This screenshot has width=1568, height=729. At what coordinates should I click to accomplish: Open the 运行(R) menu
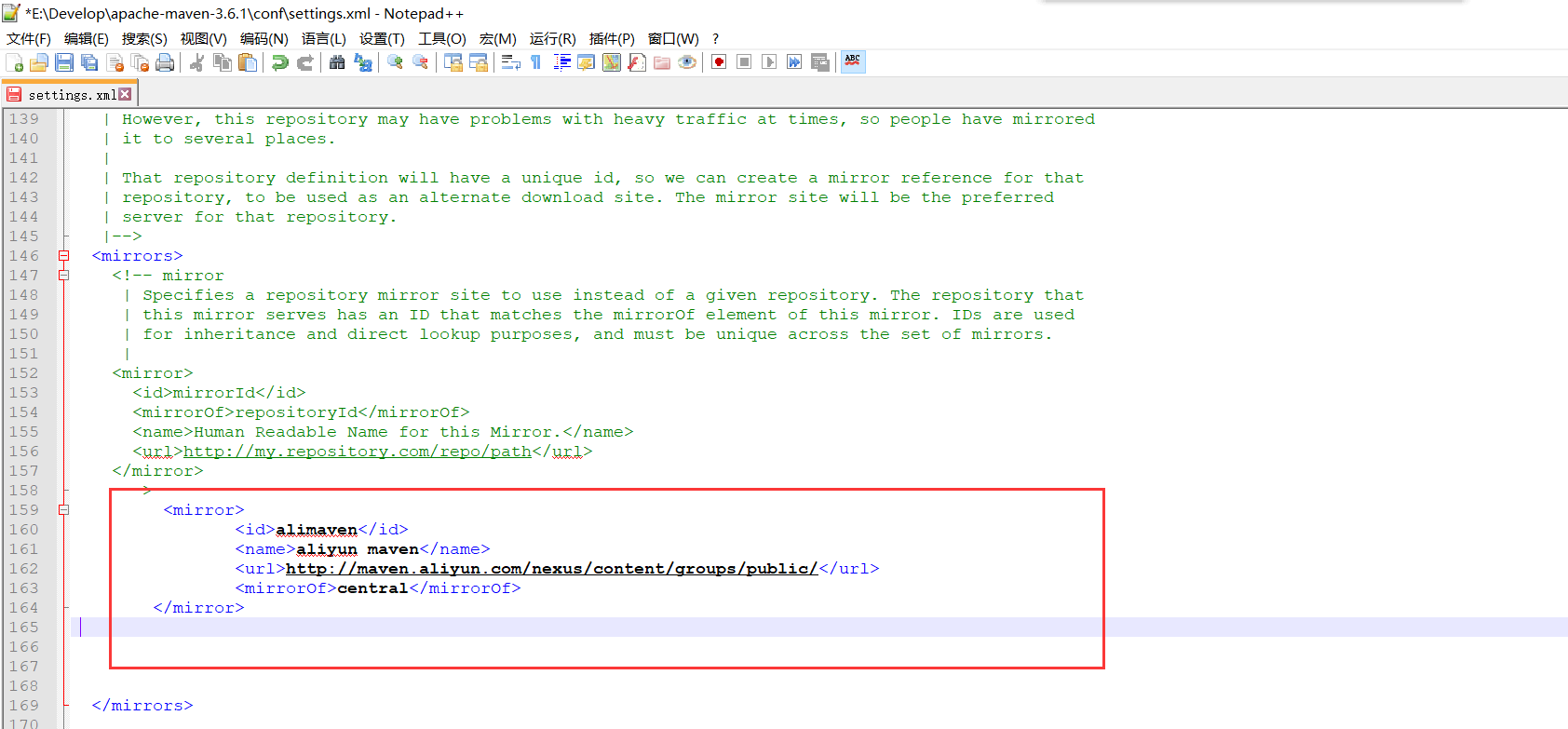[553, 38]
